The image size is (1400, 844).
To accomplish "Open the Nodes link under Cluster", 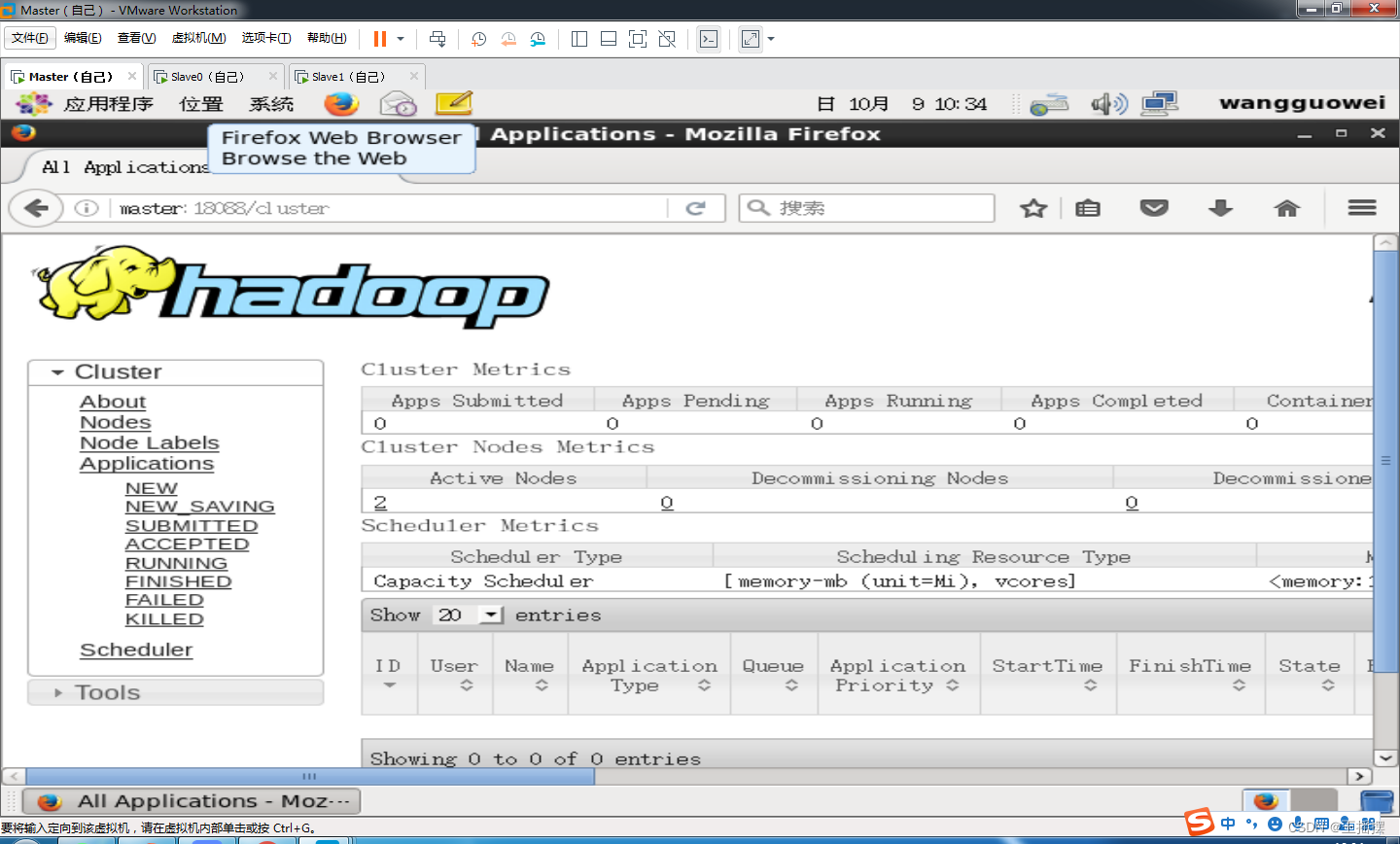I will tap(116, 422).
